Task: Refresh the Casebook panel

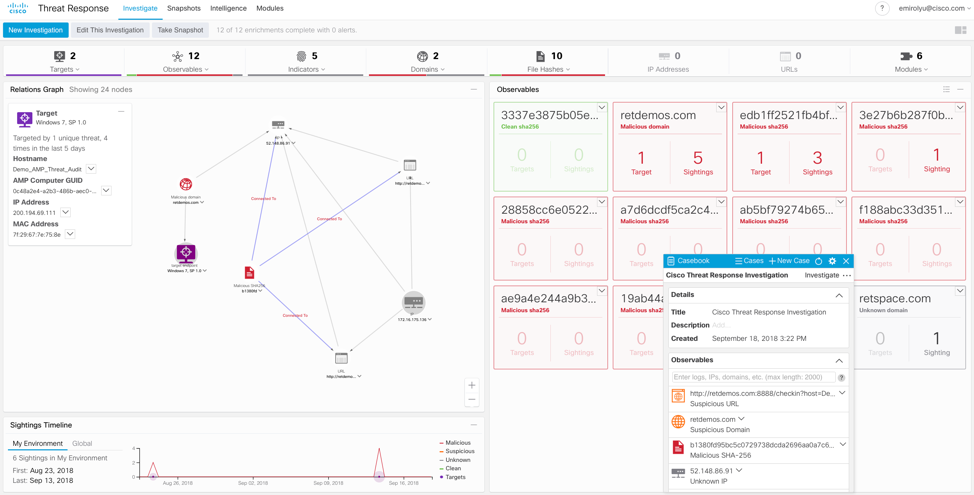Action: tap(818, 261)
